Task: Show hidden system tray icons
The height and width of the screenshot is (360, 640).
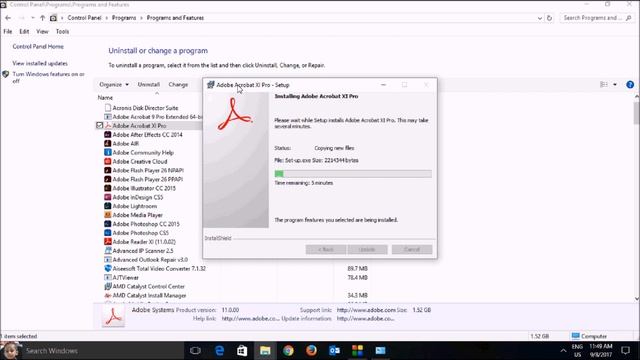Action: [563, 351]
